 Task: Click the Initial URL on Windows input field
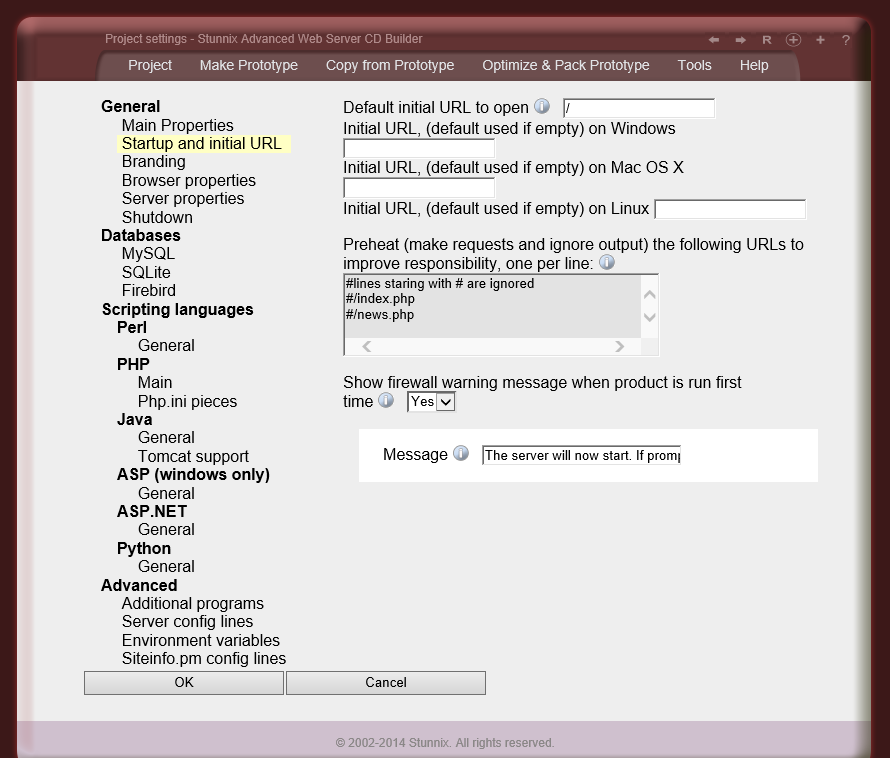418,148
